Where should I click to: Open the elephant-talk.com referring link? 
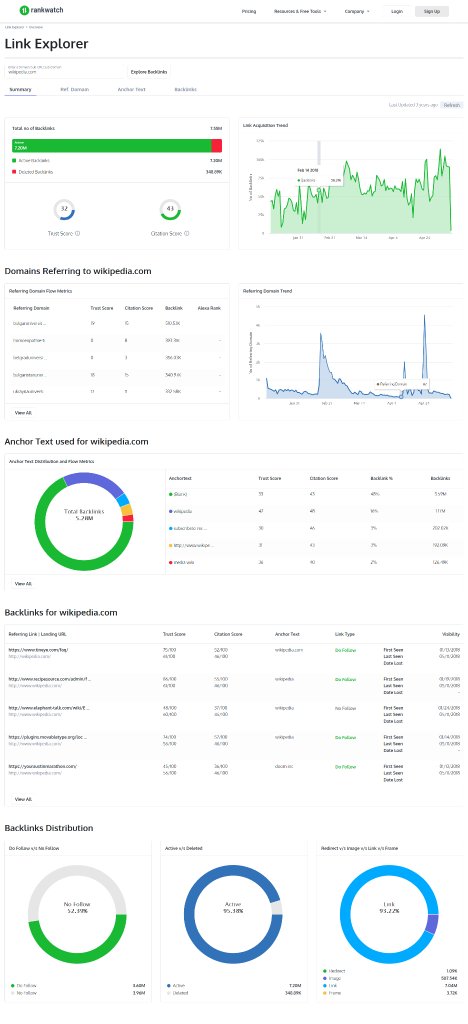pyautogui.click(x=49, y=708)
